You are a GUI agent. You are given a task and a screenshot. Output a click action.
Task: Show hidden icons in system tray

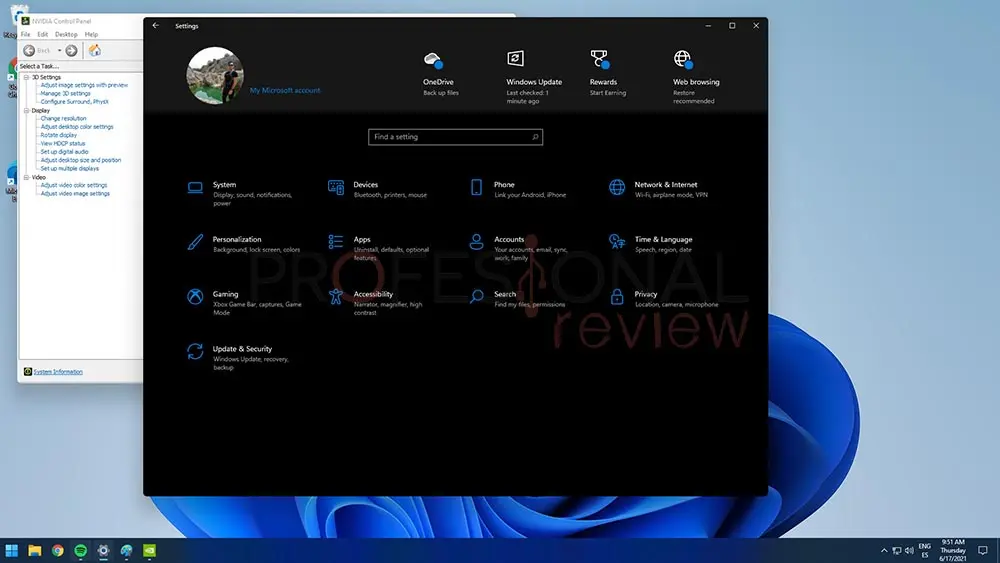(x=884, y=550)
